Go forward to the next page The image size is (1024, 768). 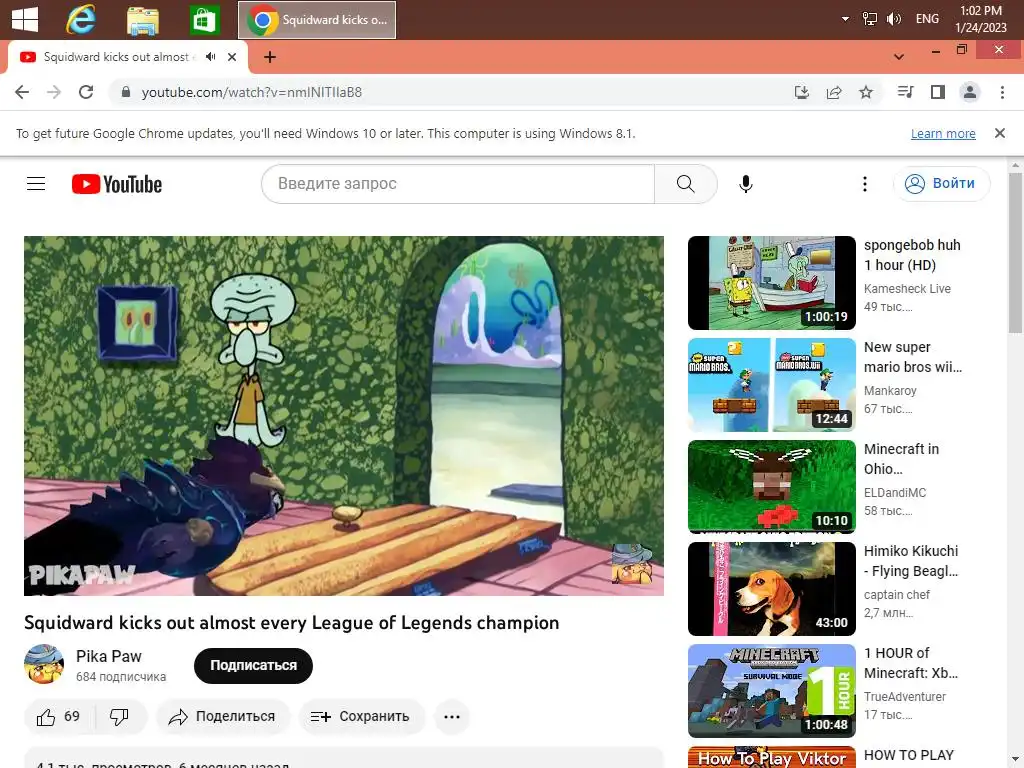(x=54, y=92)
